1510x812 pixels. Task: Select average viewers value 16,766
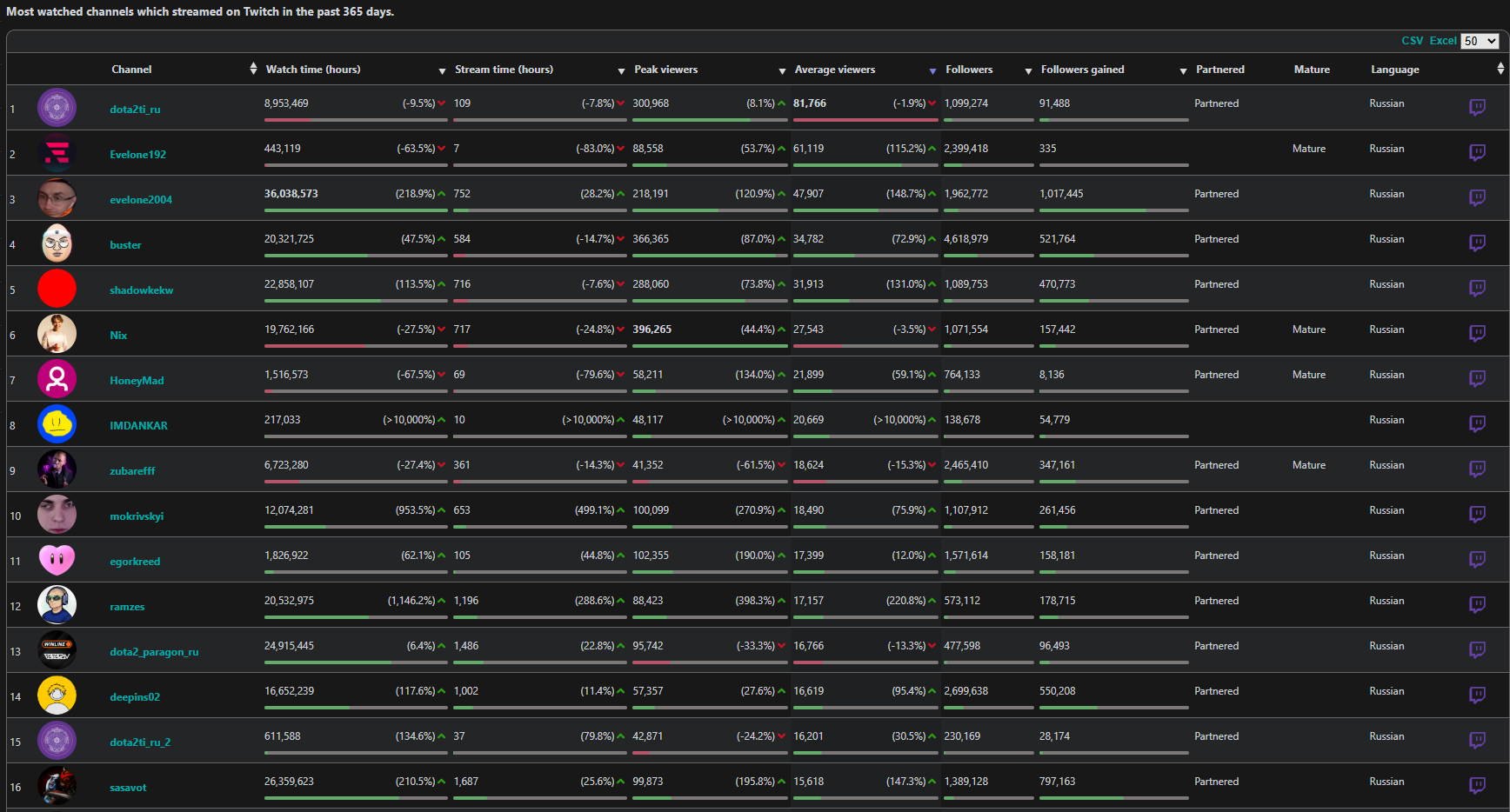click(809, 646)
